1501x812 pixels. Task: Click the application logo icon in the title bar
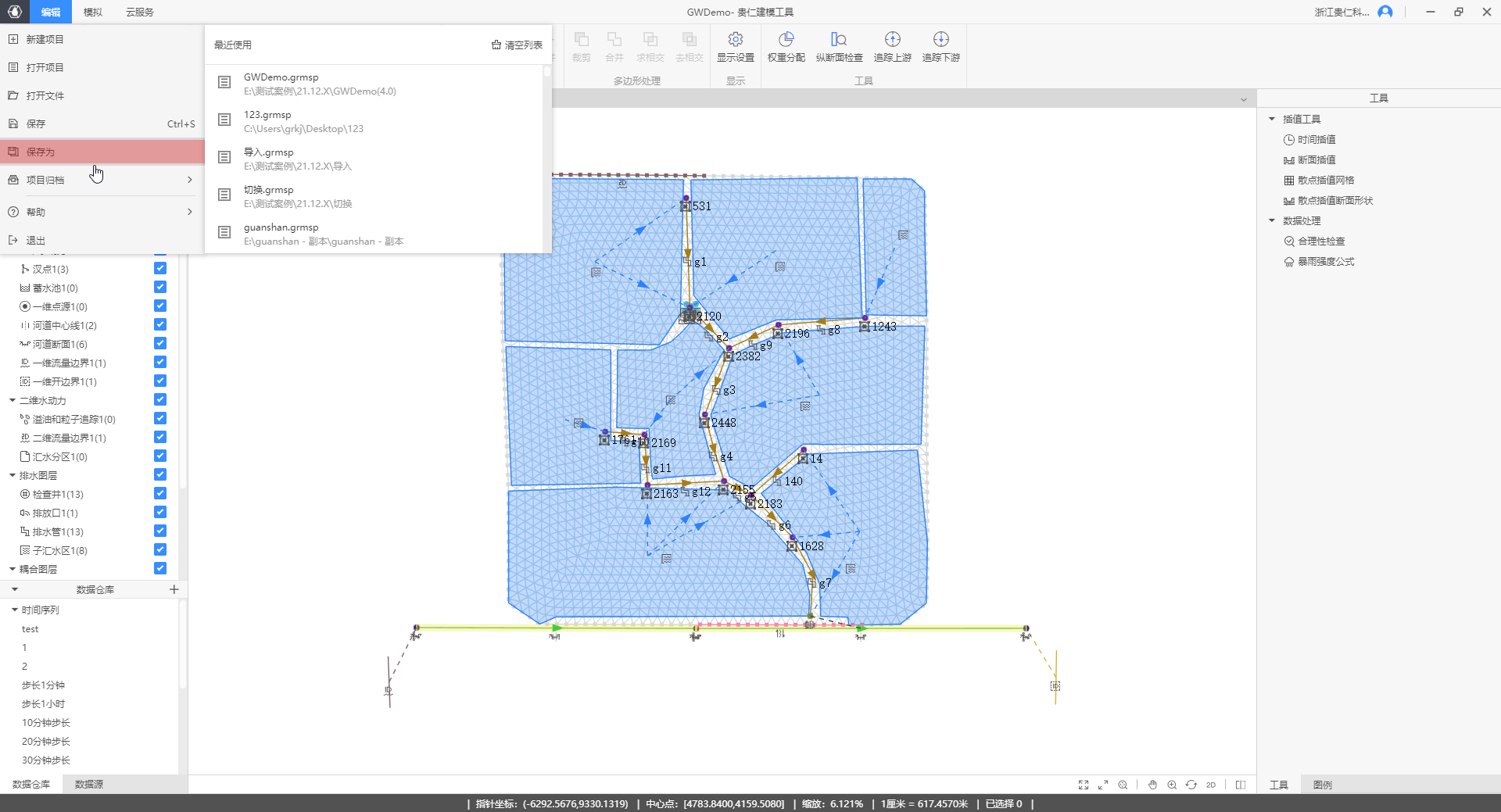point(15,12)
